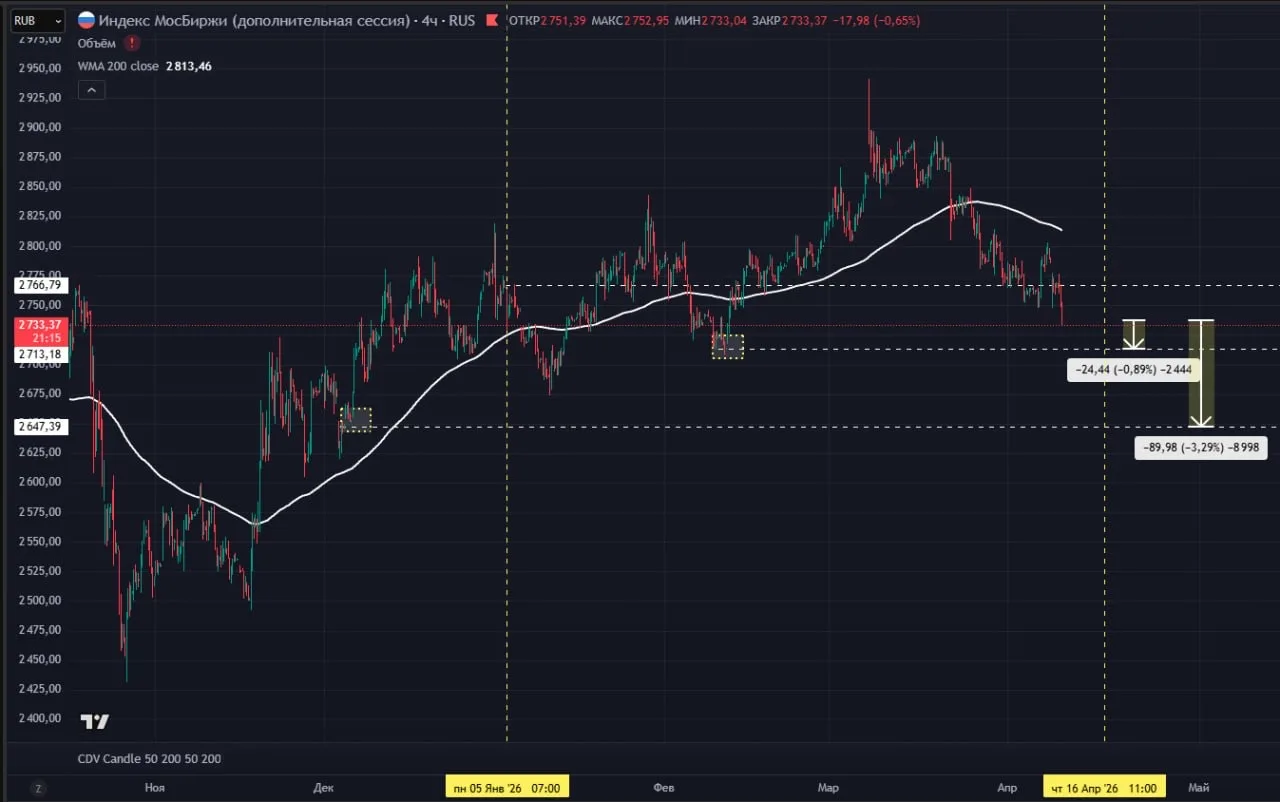Select the dotted rectangle drawing on the 2713,18 line
The image size is (1280, 802).
(728, 346)
